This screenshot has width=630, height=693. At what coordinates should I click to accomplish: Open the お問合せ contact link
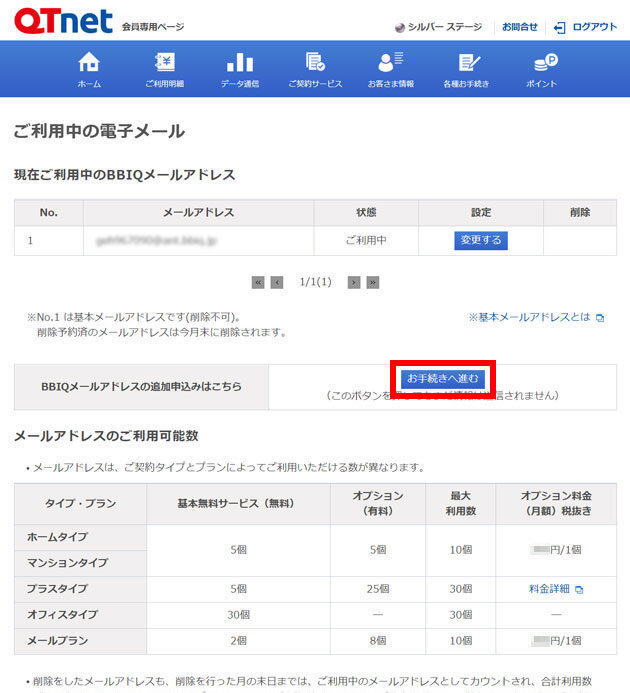click(x=519, y=27)
